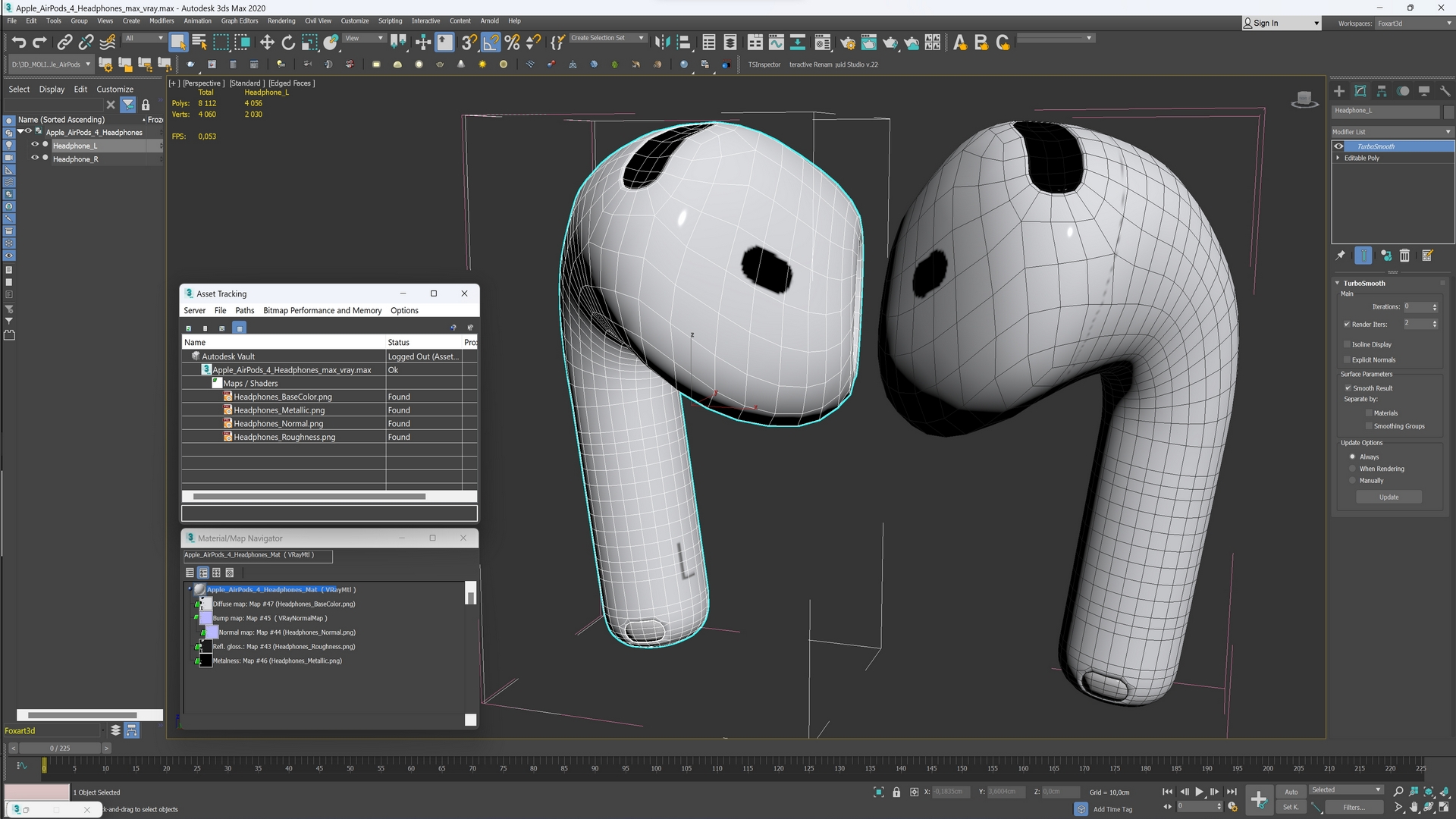Open the Modifiers menu
1456x819 pixels.
pyautogui.click(x=162, y=21)
